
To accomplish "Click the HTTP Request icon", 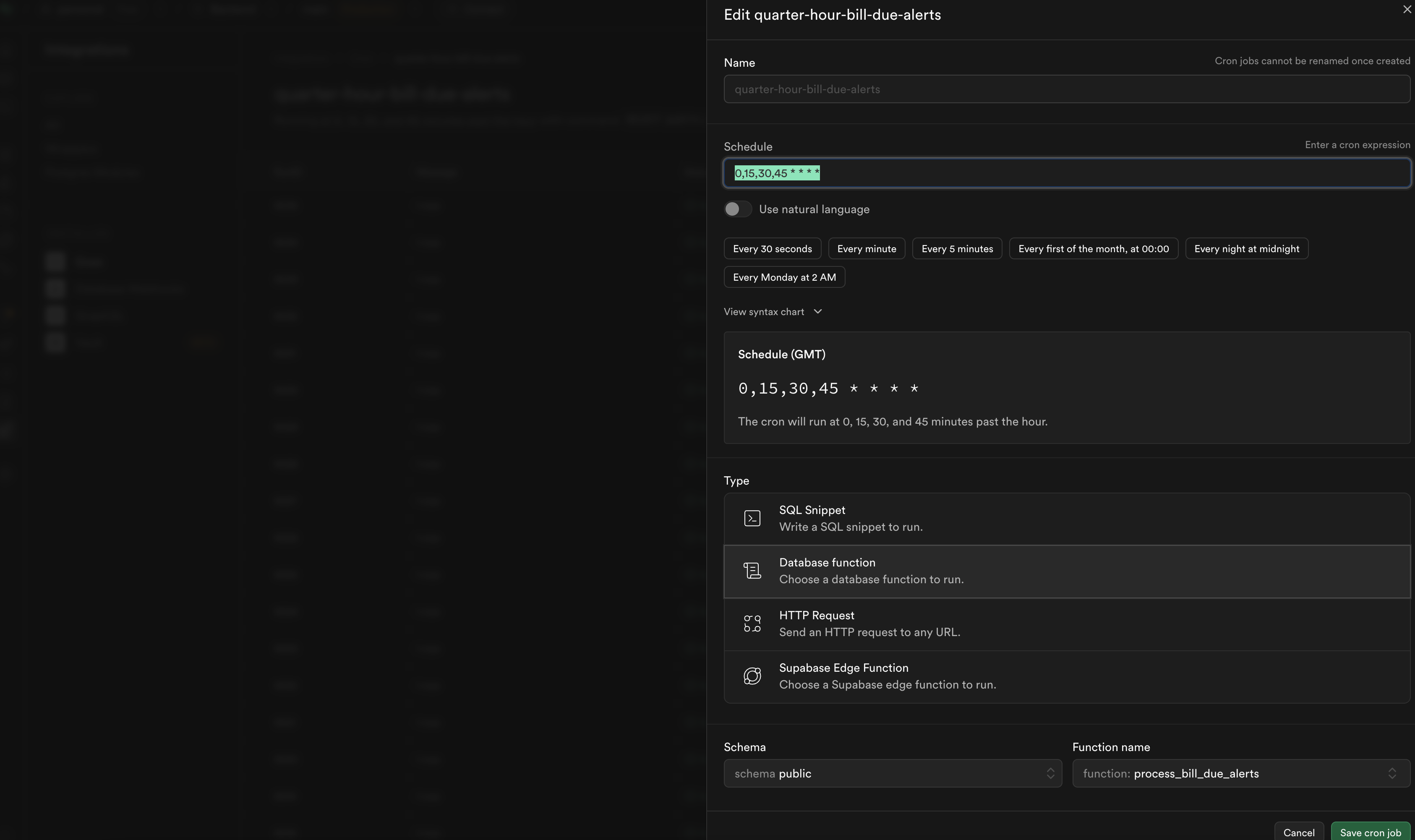I will pos(752,623).
